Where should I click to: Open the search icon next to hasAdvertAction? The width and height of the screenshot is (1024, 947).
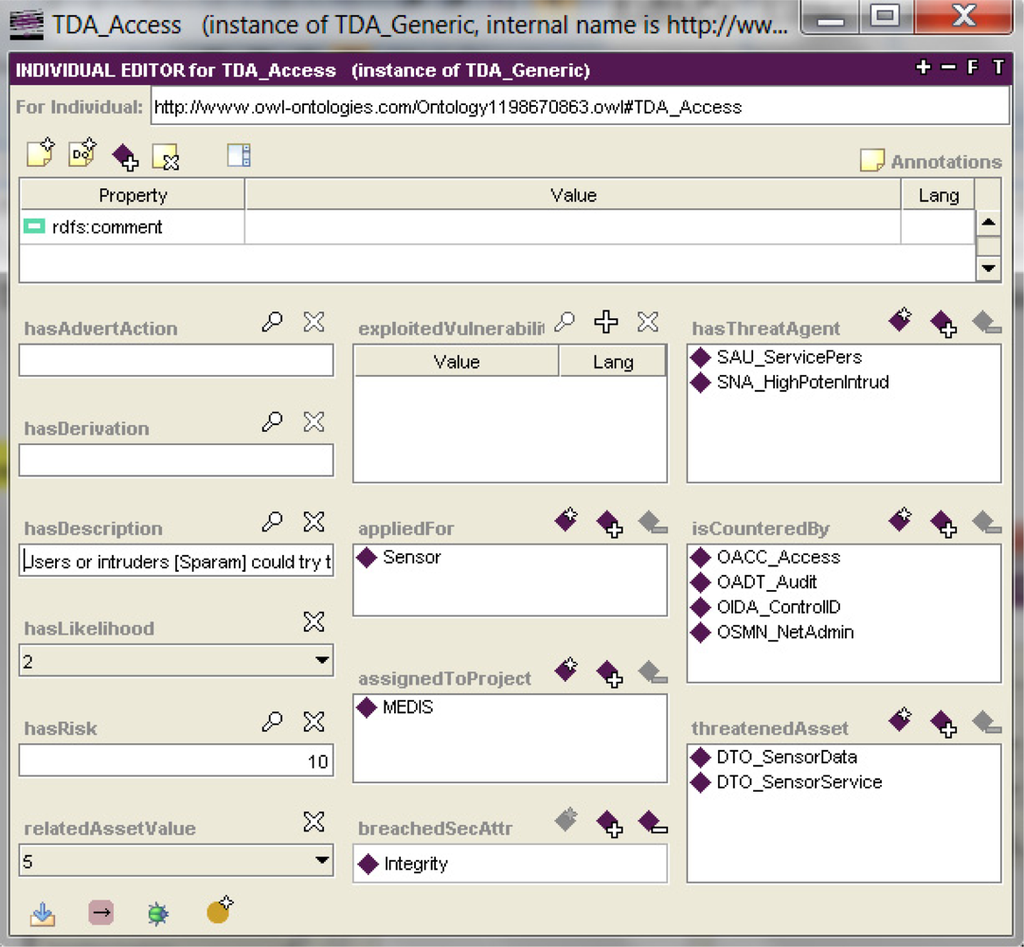272,321
